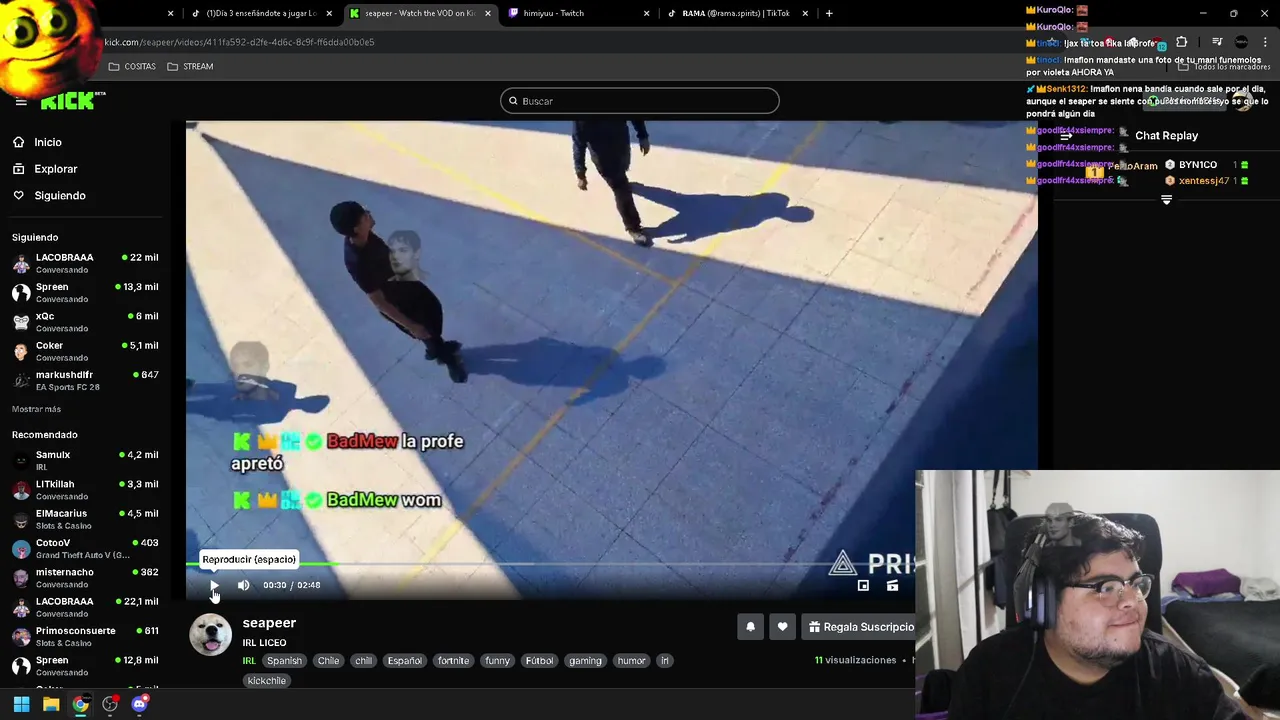
Task: Open Google Chrome from the taskbar
Action: coord(80,704)
